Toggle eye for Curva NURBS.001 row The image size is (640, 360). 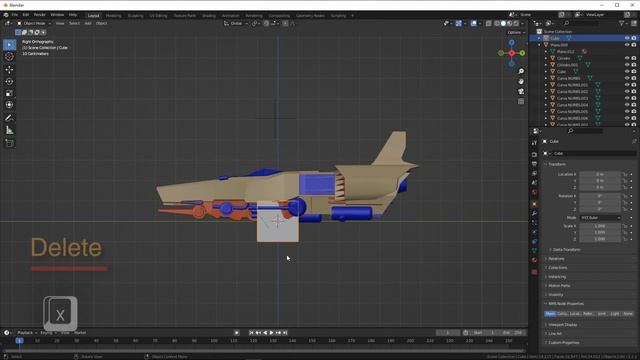click(x=627, y=85)
